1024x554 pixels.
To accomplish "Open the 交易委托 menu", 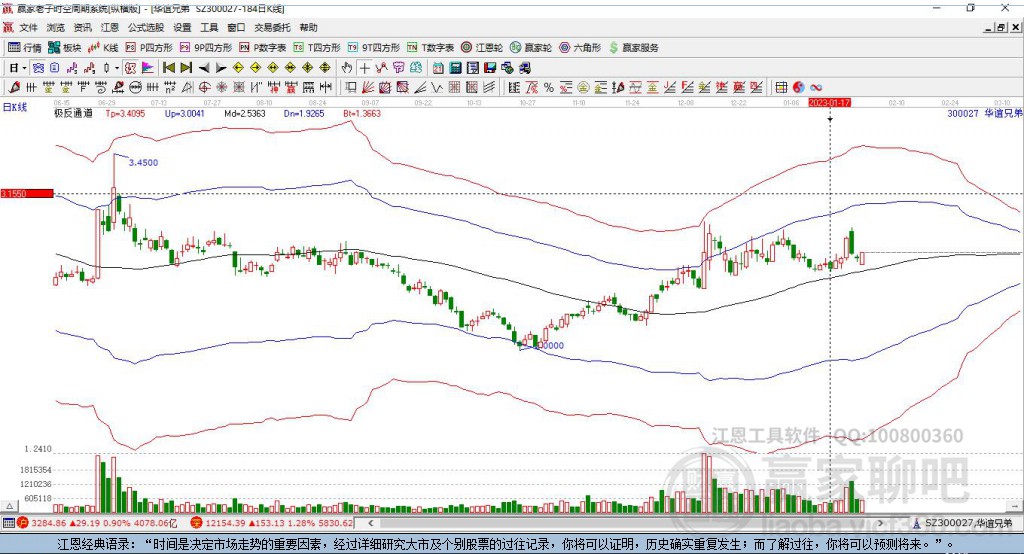I will [272, 27].
